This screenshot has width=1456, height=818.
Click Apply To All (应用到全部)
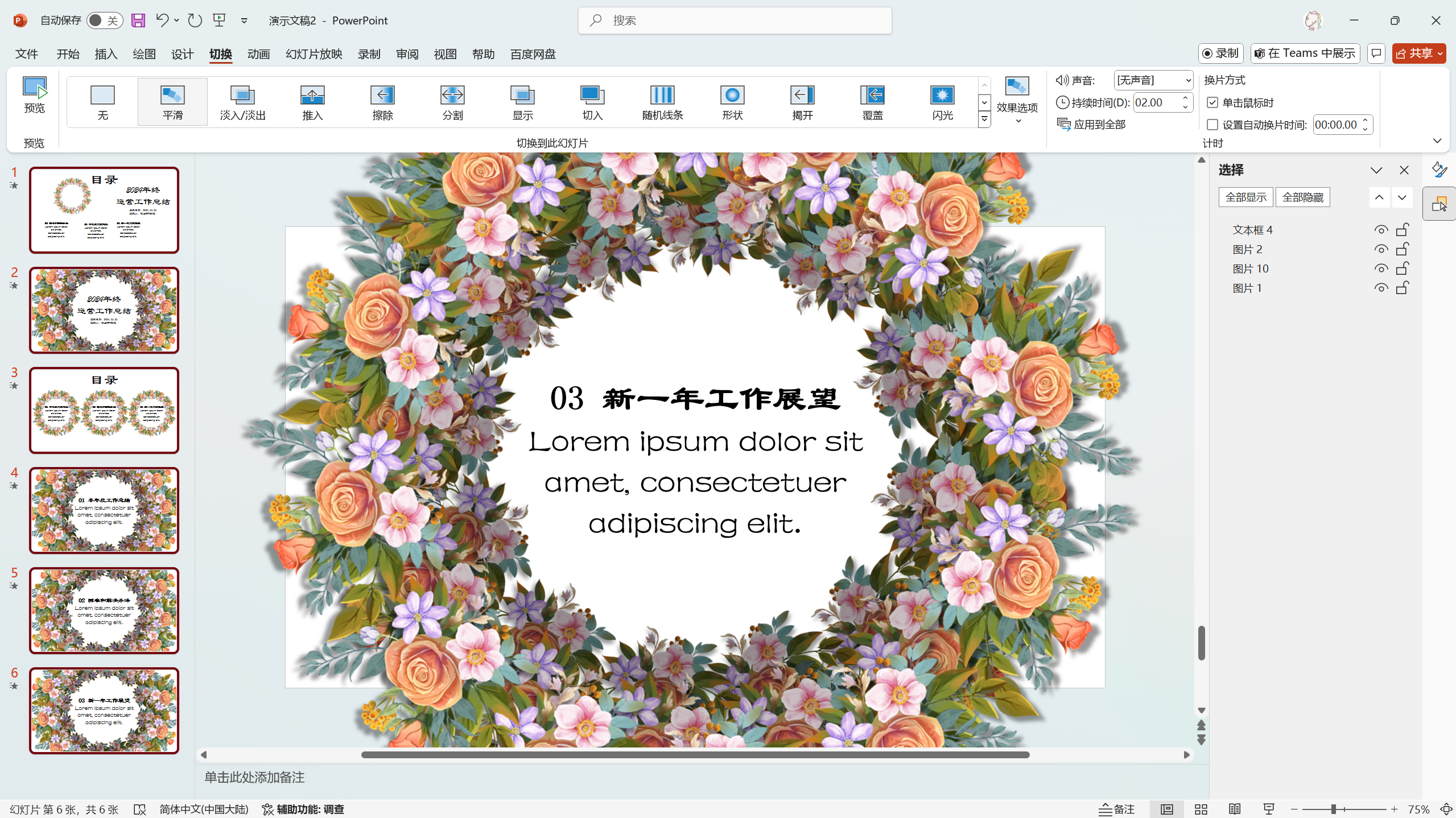coord(1091,125)
